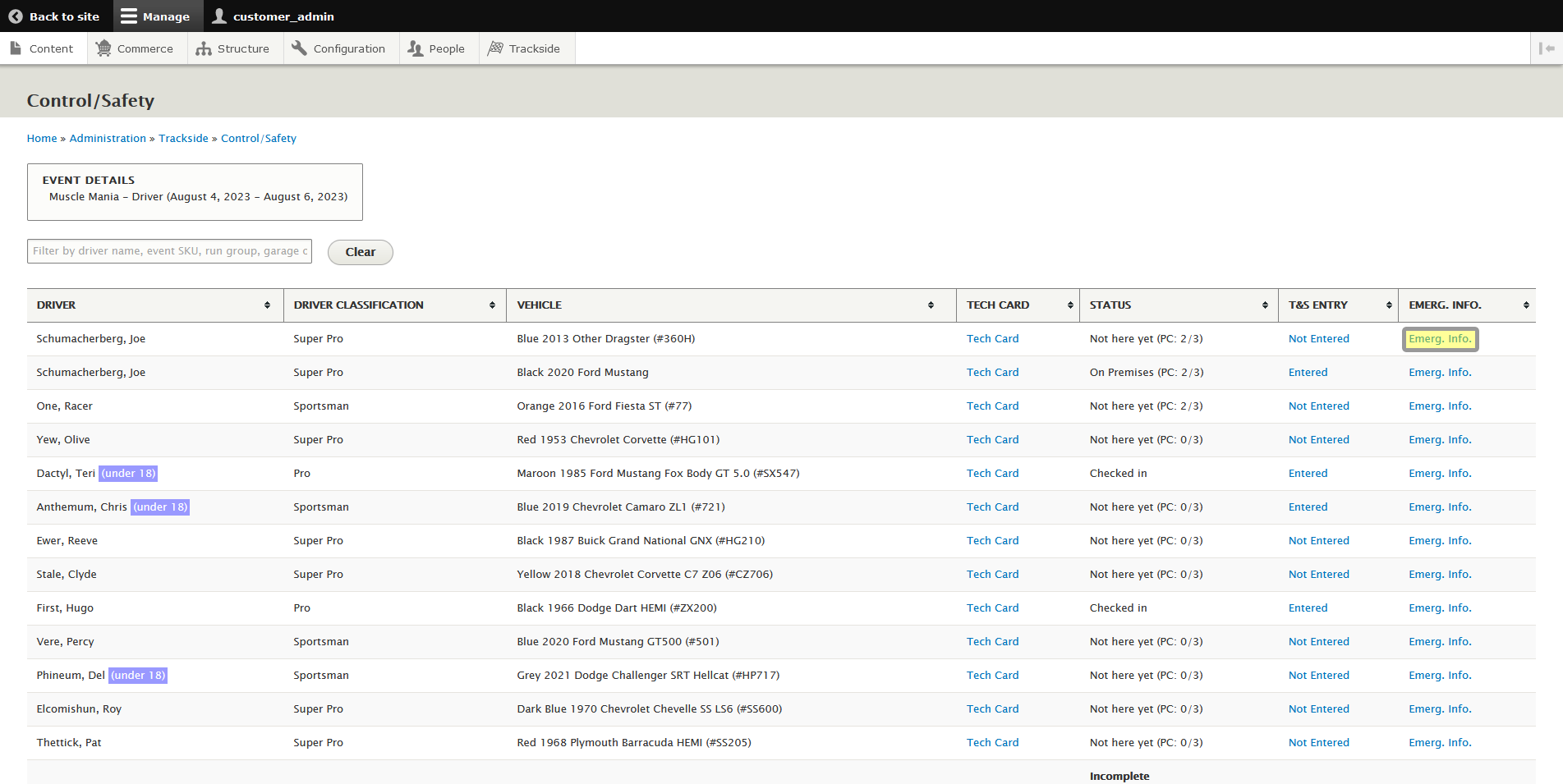Image resolution: width=1563 pixels, height=784 pixels.
Task: Click Entered for First, Hugo
Action: (x=1308, y=608)
